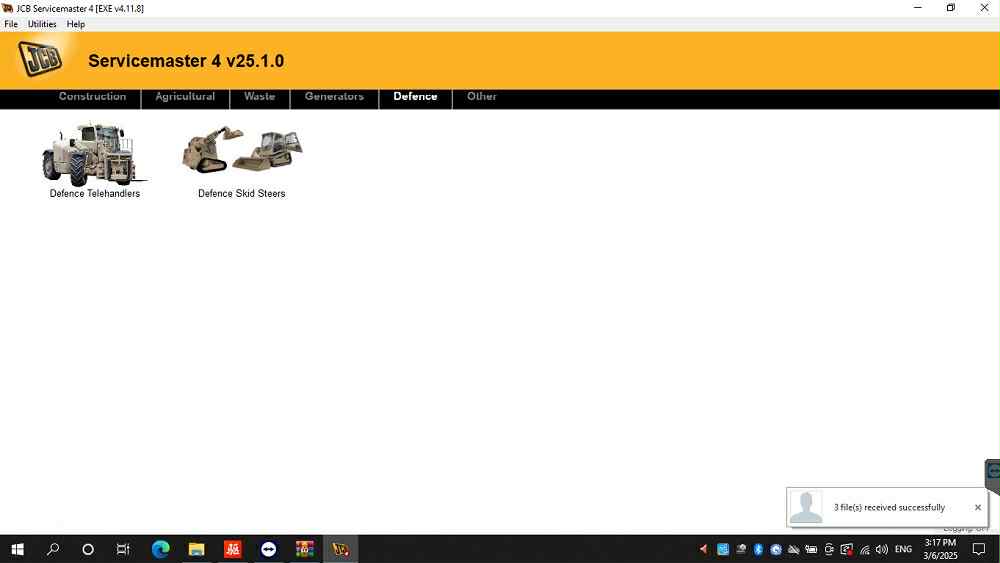Switch to the Construction tab

92,96
